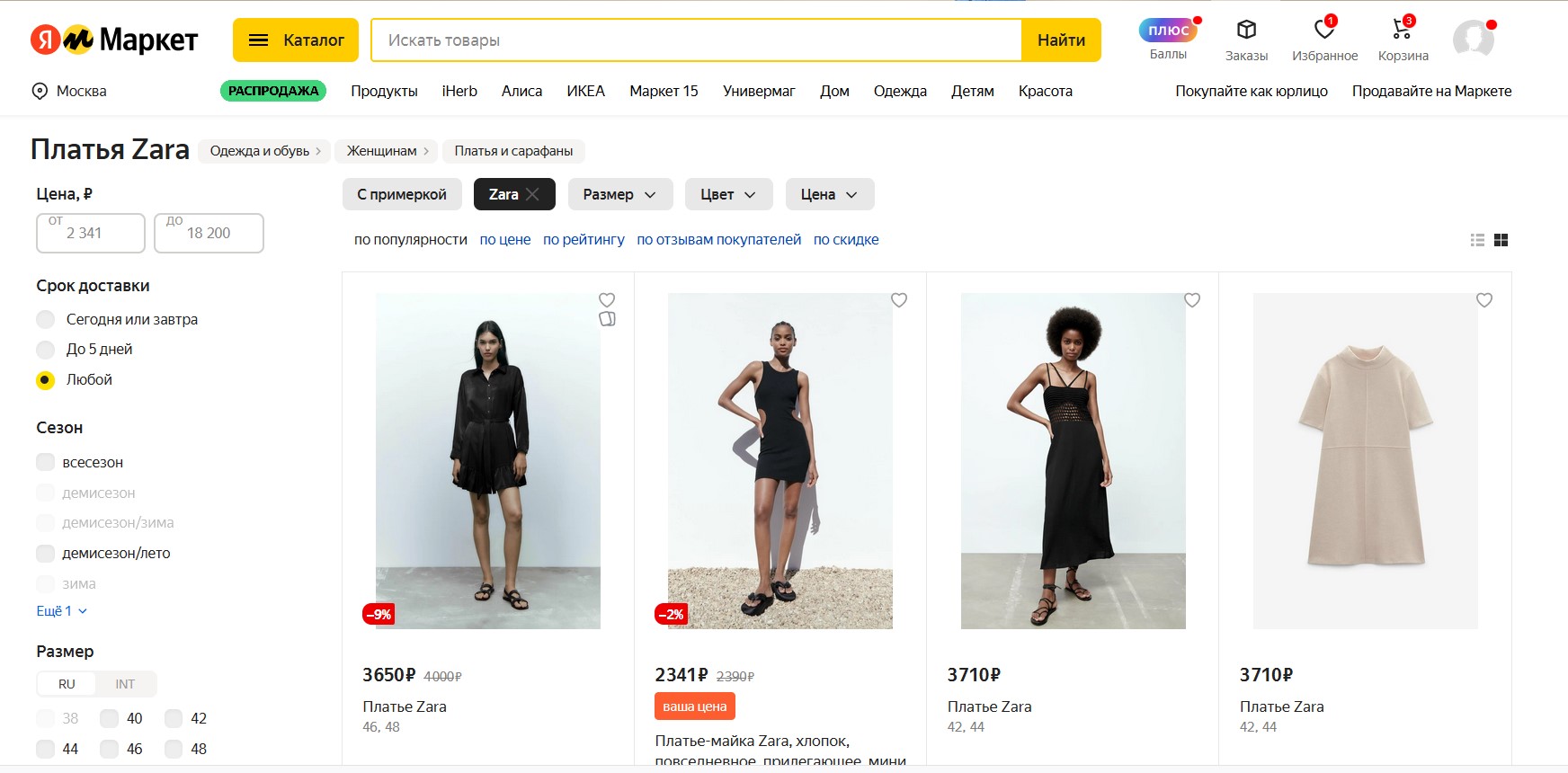The height and width of the screenshot is (773, 1568).
Task: Sort products by 'по рейтингу'
Action: coord(584,239)
